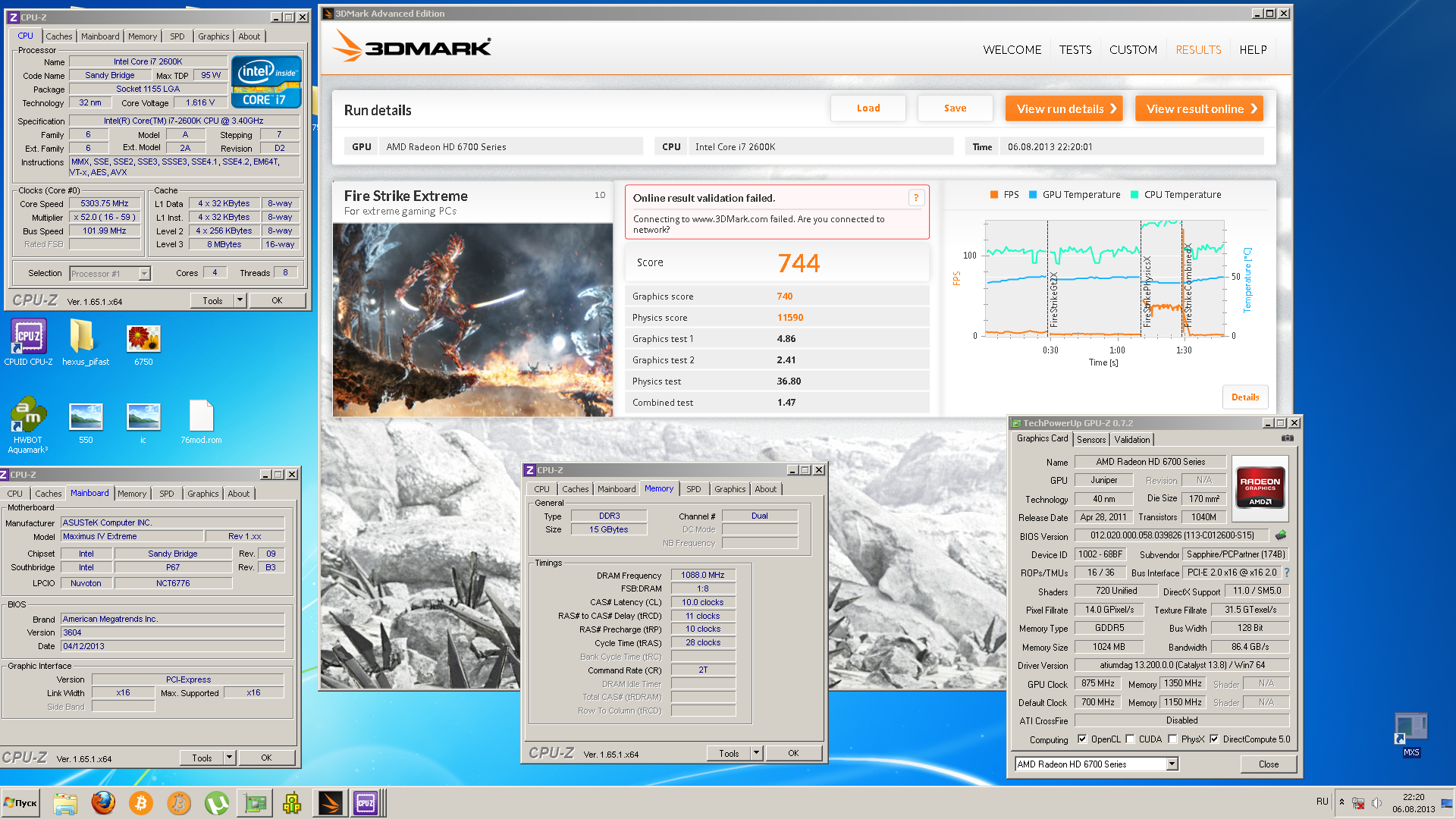Click the teal CPU Temperature legend swatch
This screenshot has width=1456, height=819.
[x=1134, y=195]
